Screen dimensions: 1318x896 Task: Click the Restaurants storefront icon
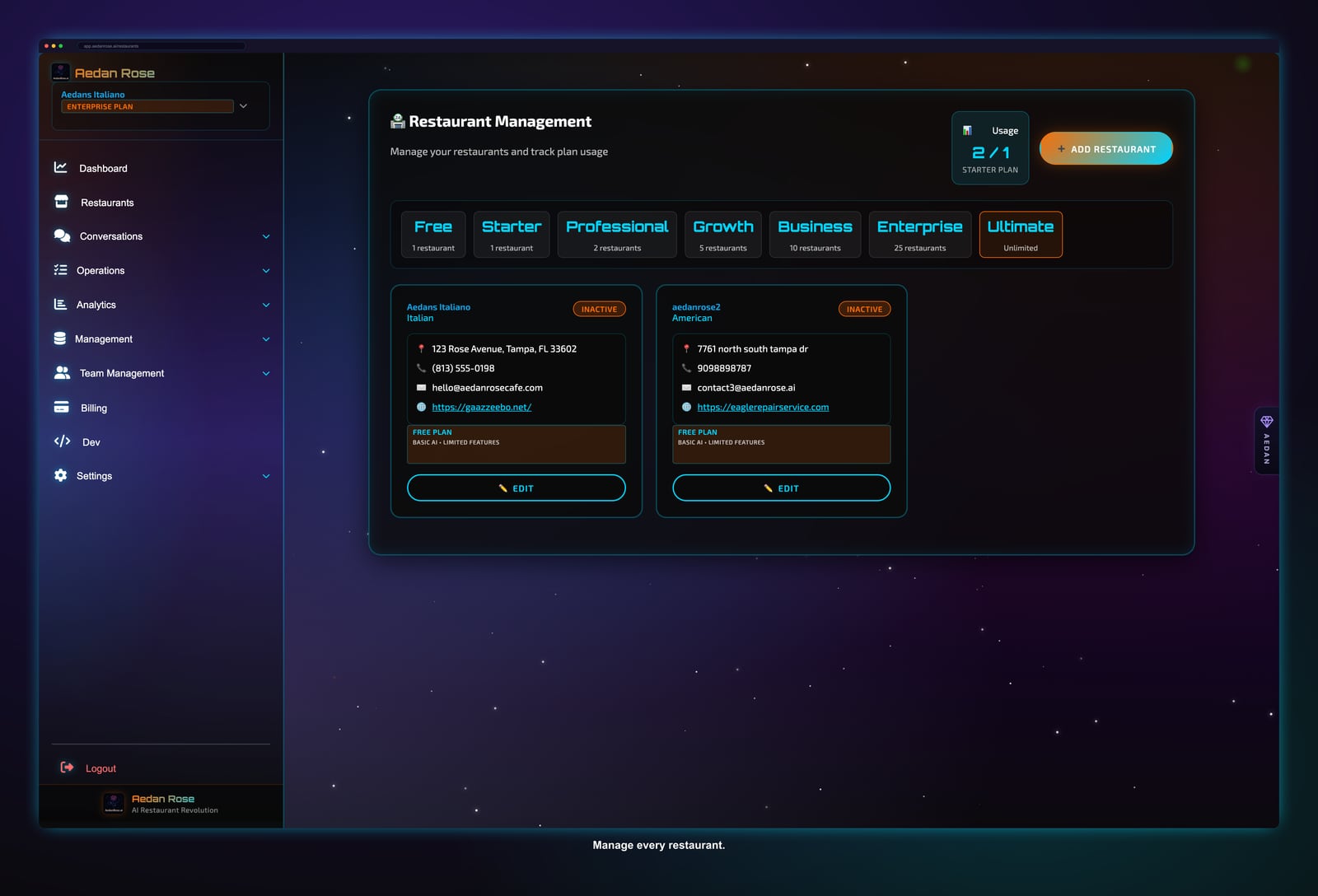(61, 202)
